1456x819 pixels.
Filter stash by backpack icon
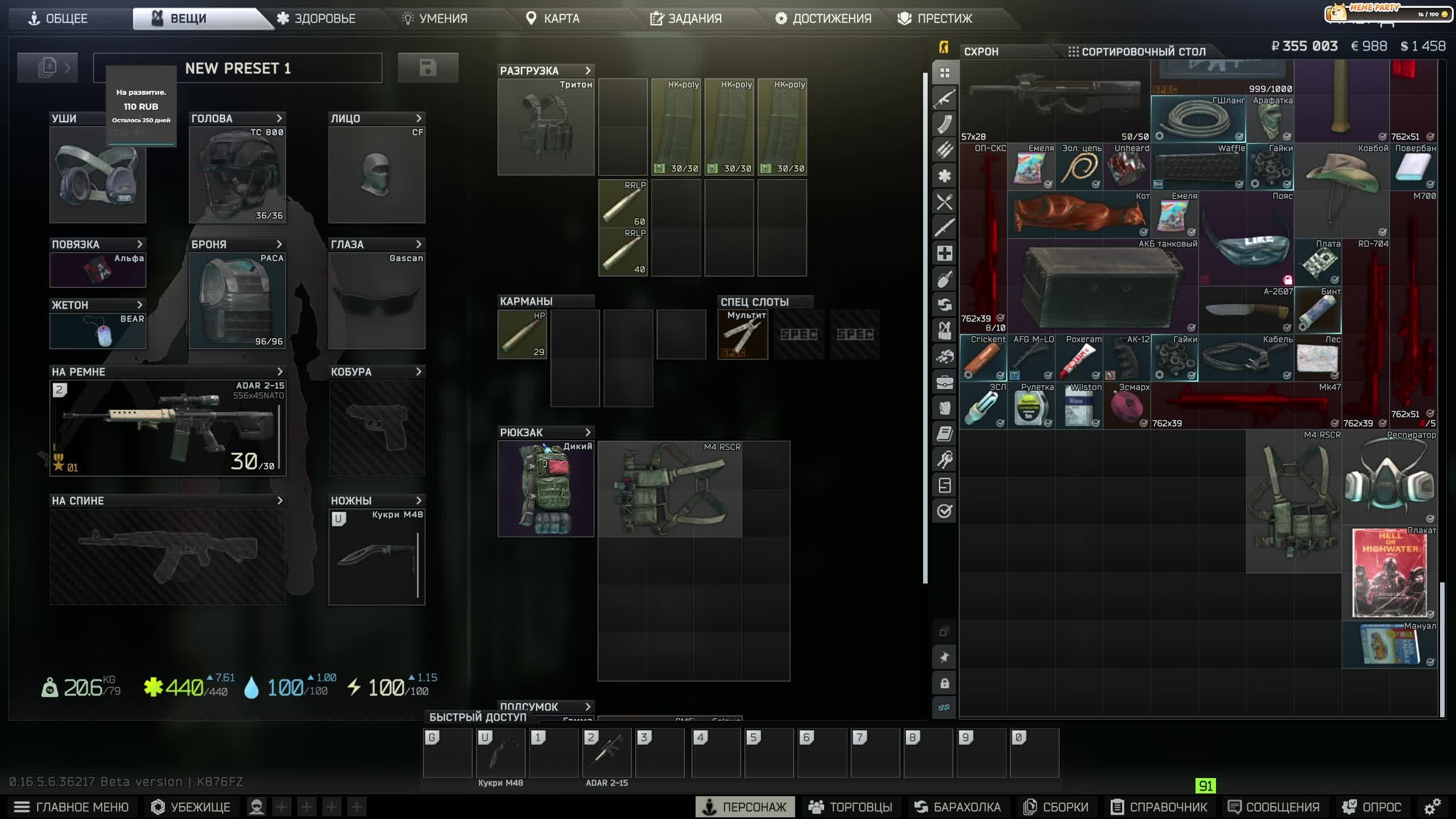945,408
